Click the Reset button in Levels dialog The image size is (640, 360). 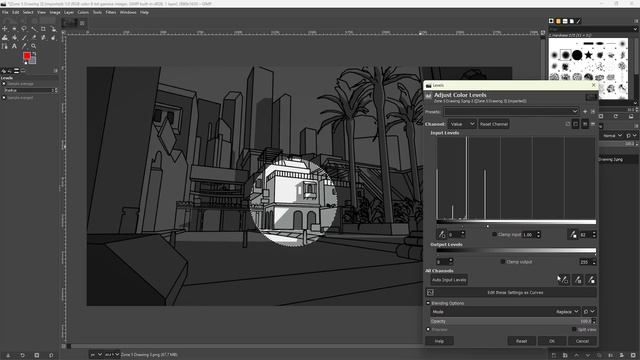(x=521, y=341)
